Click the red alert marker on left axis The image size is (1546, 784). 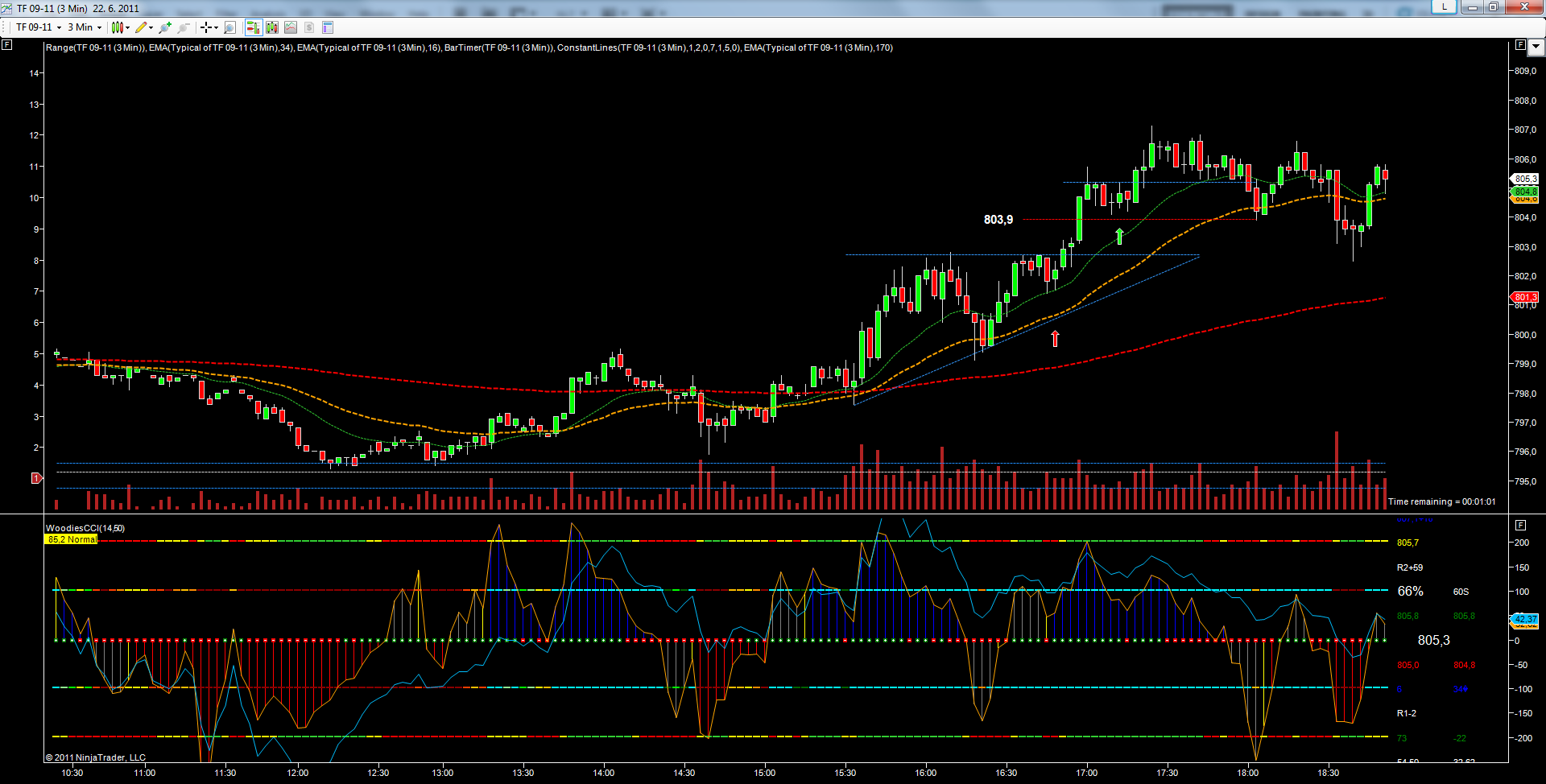tap(36, 478)
